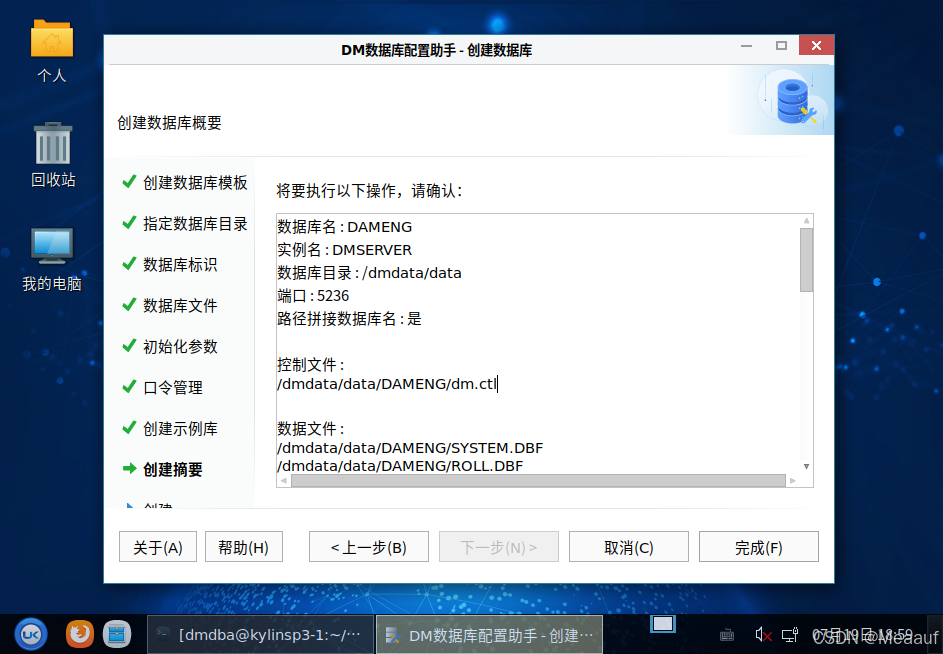The width and height of the screenshot is (943, 654).
Task: Open the keyboard tray icon
Action: (726, 635)
